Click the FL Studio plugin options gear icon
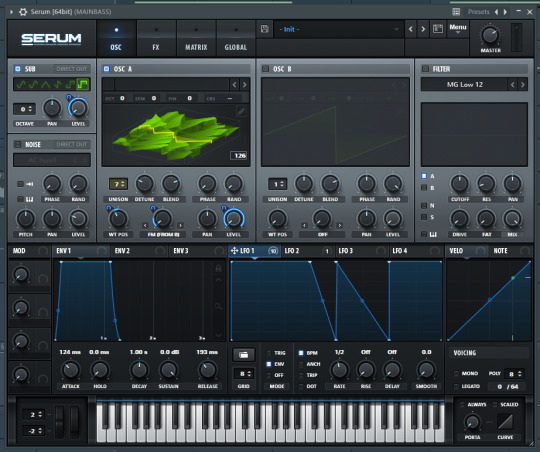This screenshot has width=540, height=452. [x=23, y=12]
